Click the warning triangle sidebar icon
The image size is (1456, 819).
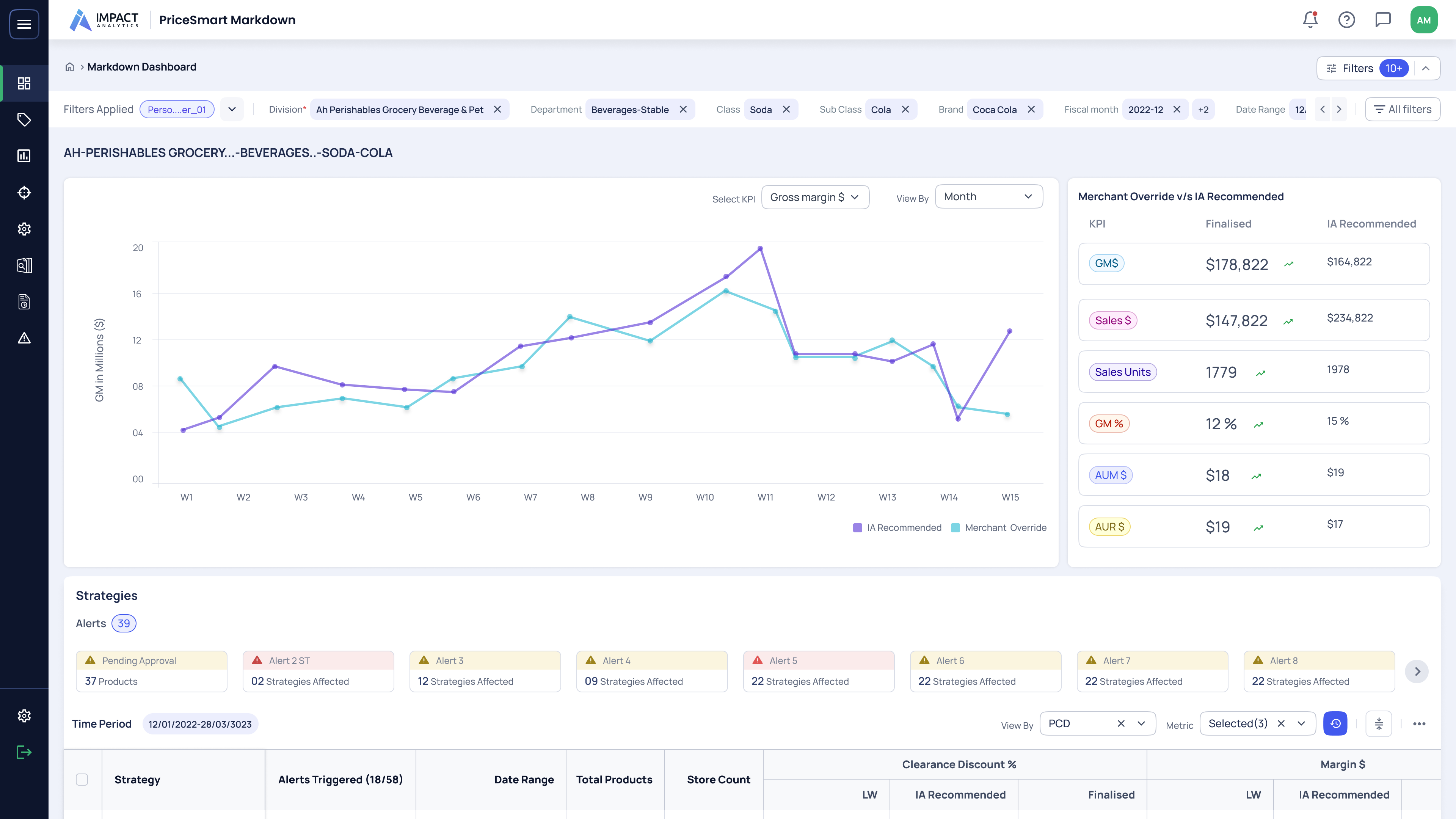click(24, 338)
